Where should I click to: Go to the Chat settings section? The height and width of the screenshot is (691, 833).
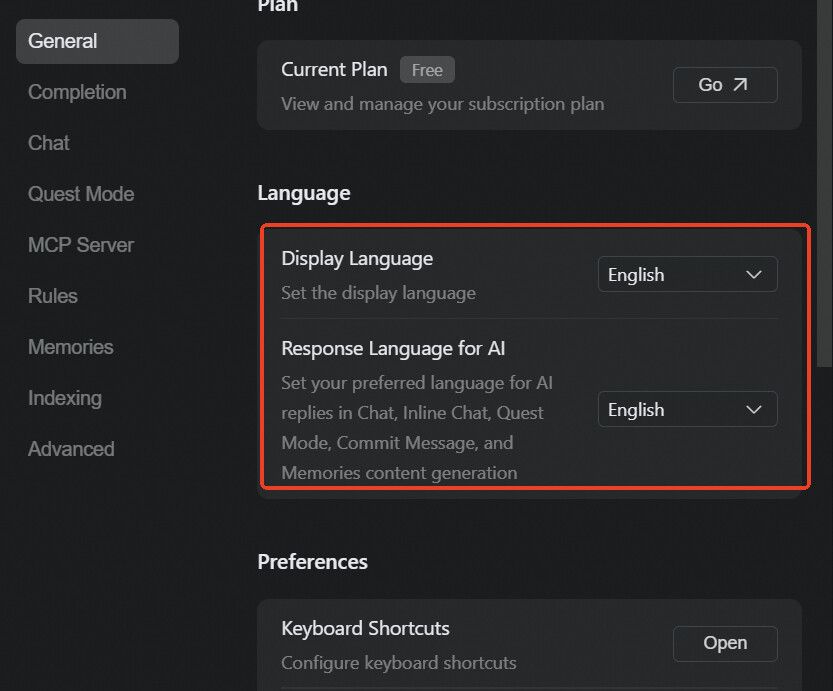click(49, 143)
